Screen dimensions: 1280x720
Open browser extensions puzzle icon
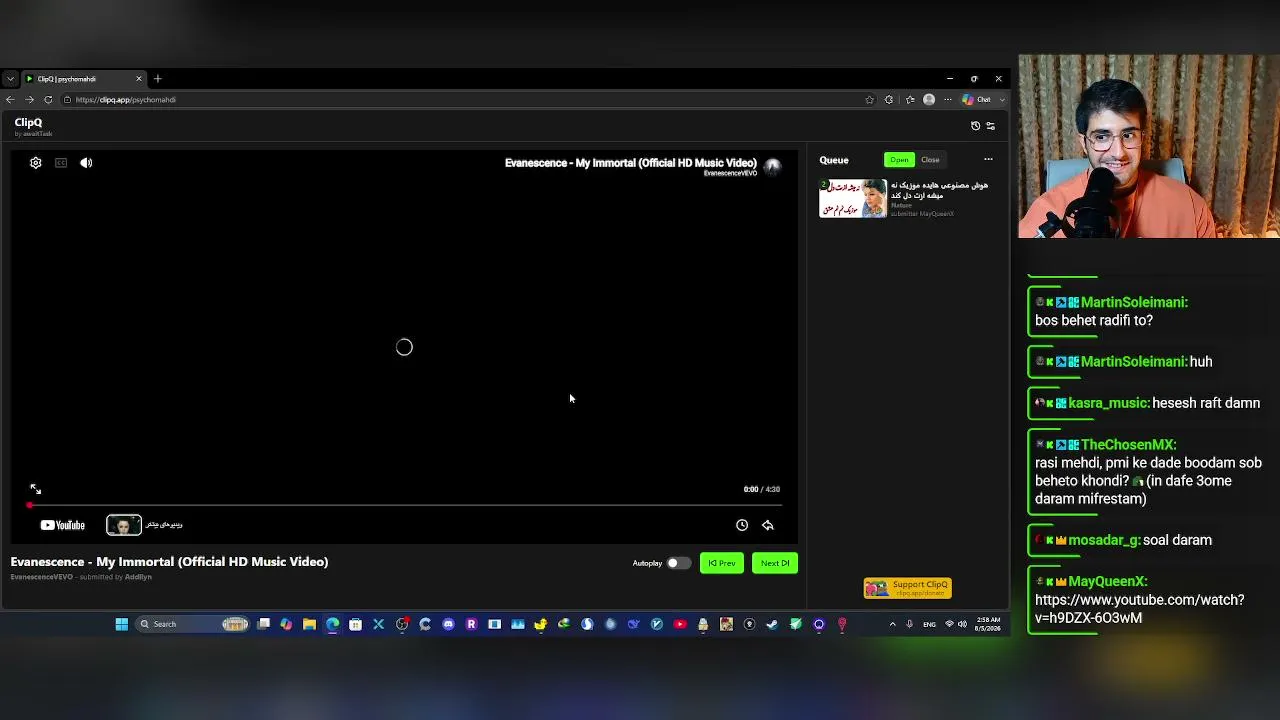pos(889,100)
